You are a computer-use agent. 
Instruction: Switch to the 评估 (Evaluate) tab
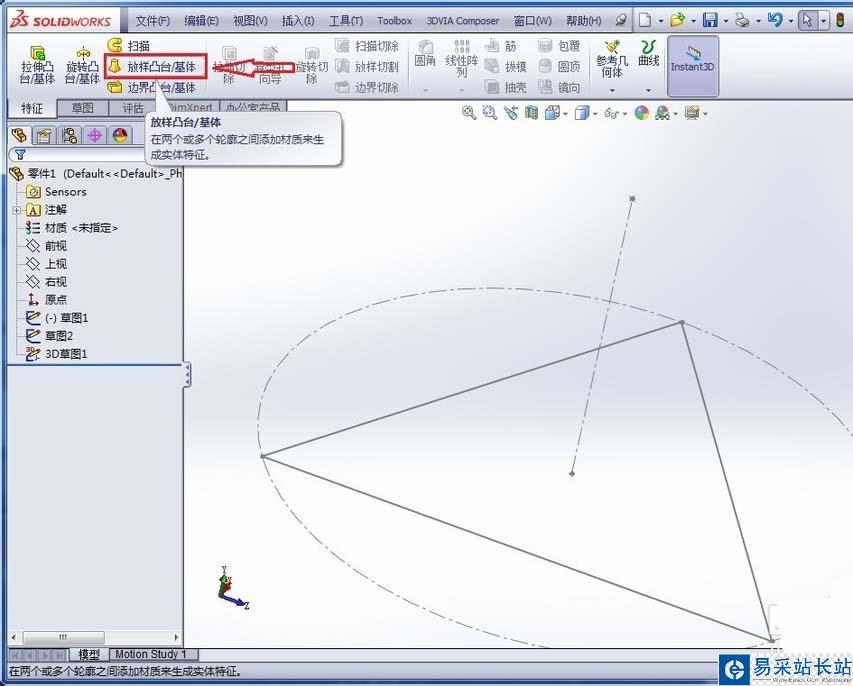click(x=131, y=108)
